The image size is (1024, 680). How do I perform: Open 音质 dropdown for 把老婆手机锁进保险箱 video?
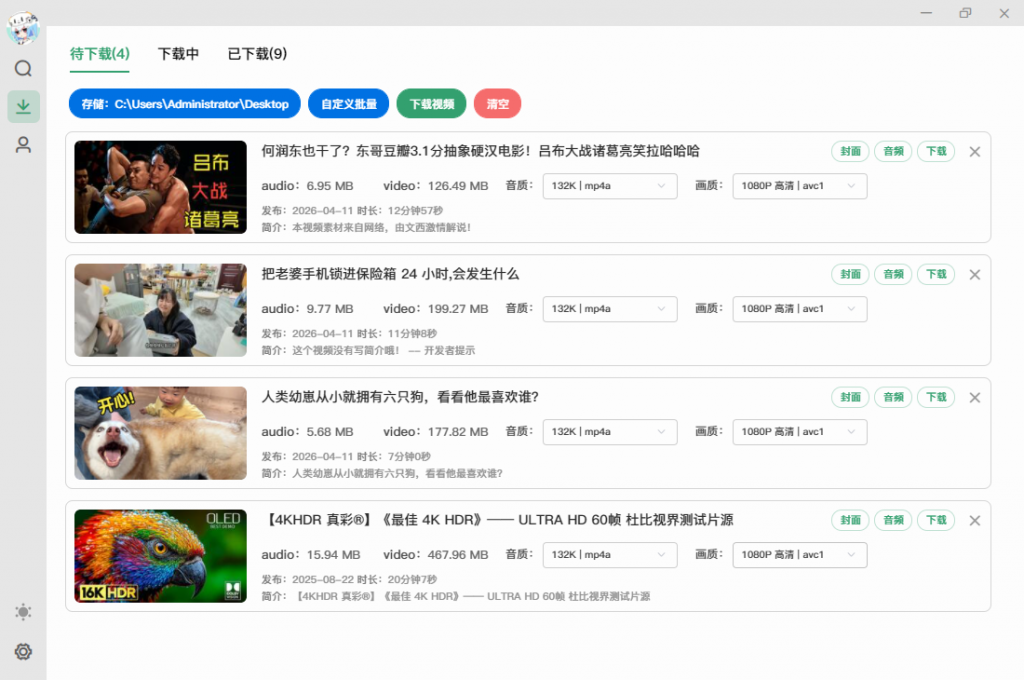click(x=610, y=309)
